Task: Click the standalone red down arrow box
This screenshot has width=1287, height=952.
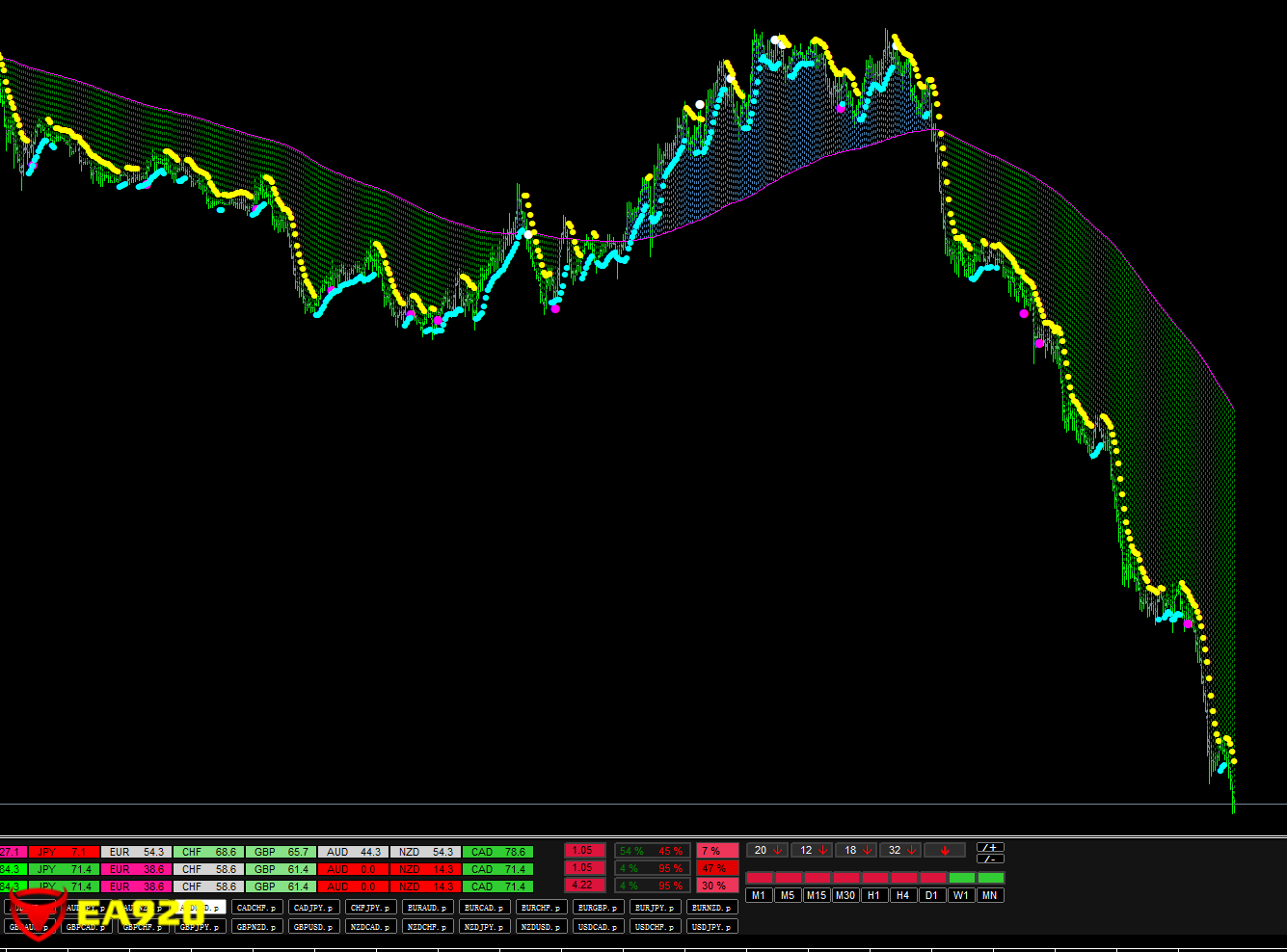Action: click(945, 850)
